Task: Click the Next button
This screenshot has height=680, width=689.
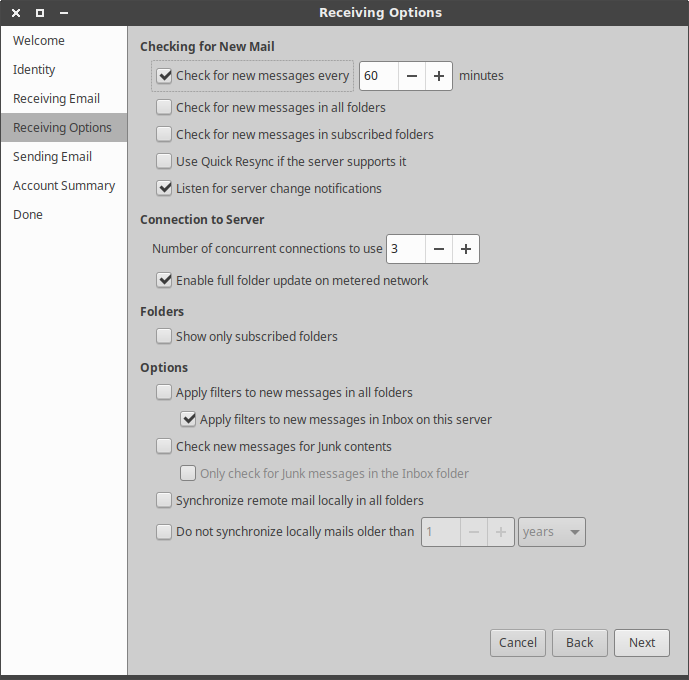Action: point(642,643)
